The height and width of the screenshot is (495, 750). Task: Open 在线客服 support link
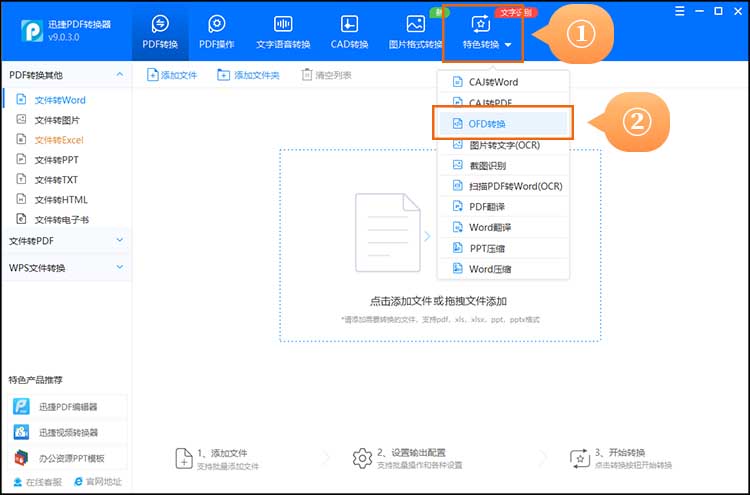(37, 482)
